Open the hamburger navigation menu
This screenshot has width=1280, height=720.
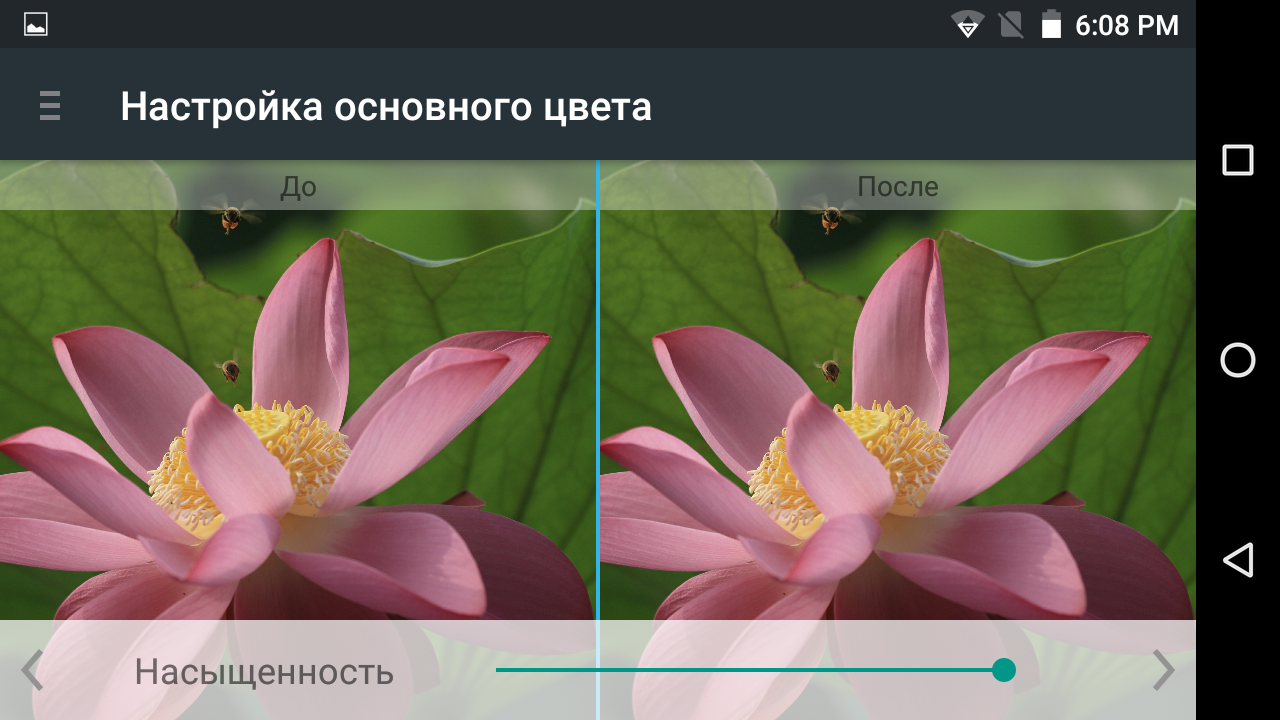(x=50, y=106)
